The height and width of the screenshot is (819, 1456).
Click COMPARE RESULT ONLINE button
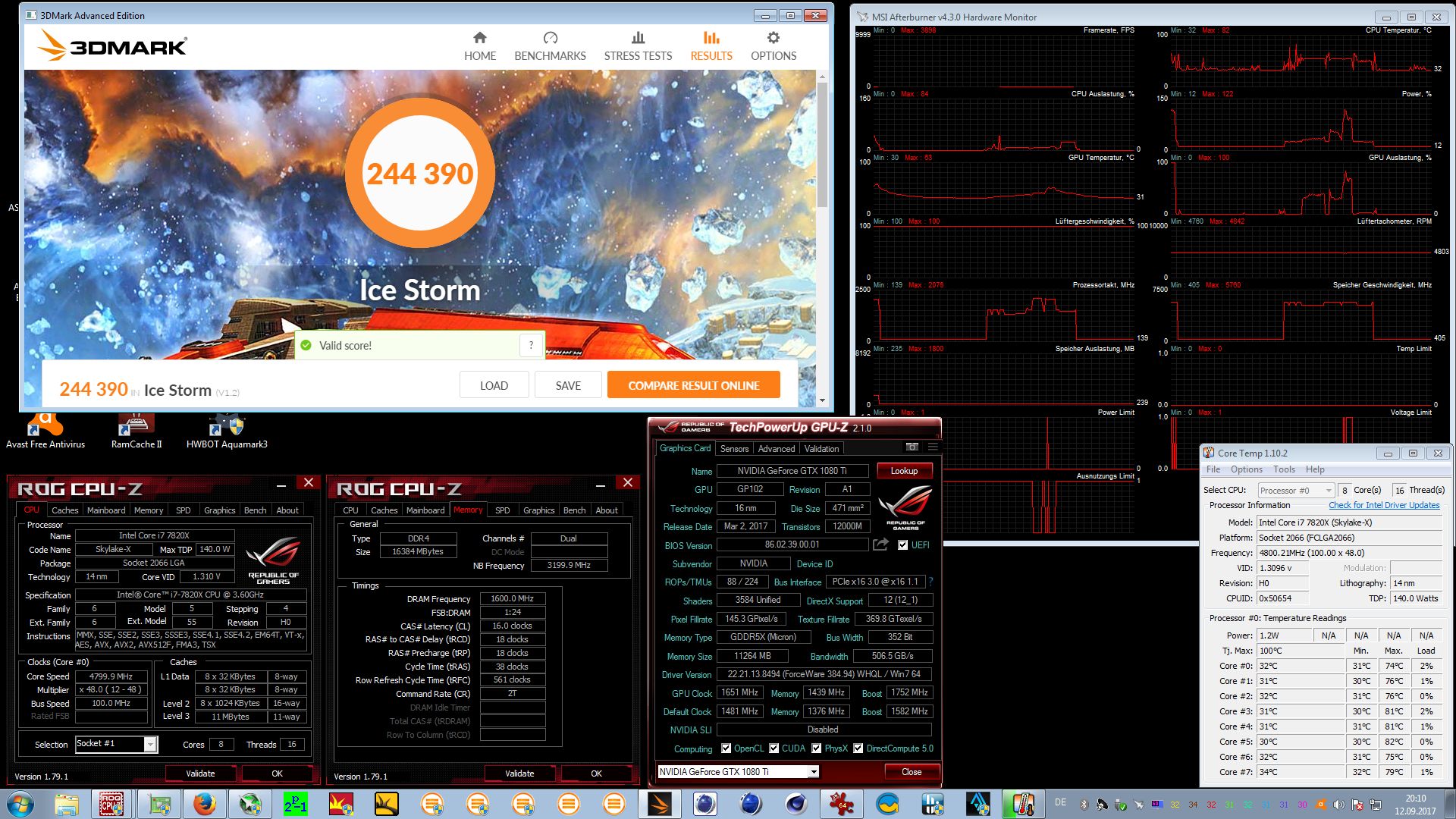pyautogui.click(x=693, y=385)
